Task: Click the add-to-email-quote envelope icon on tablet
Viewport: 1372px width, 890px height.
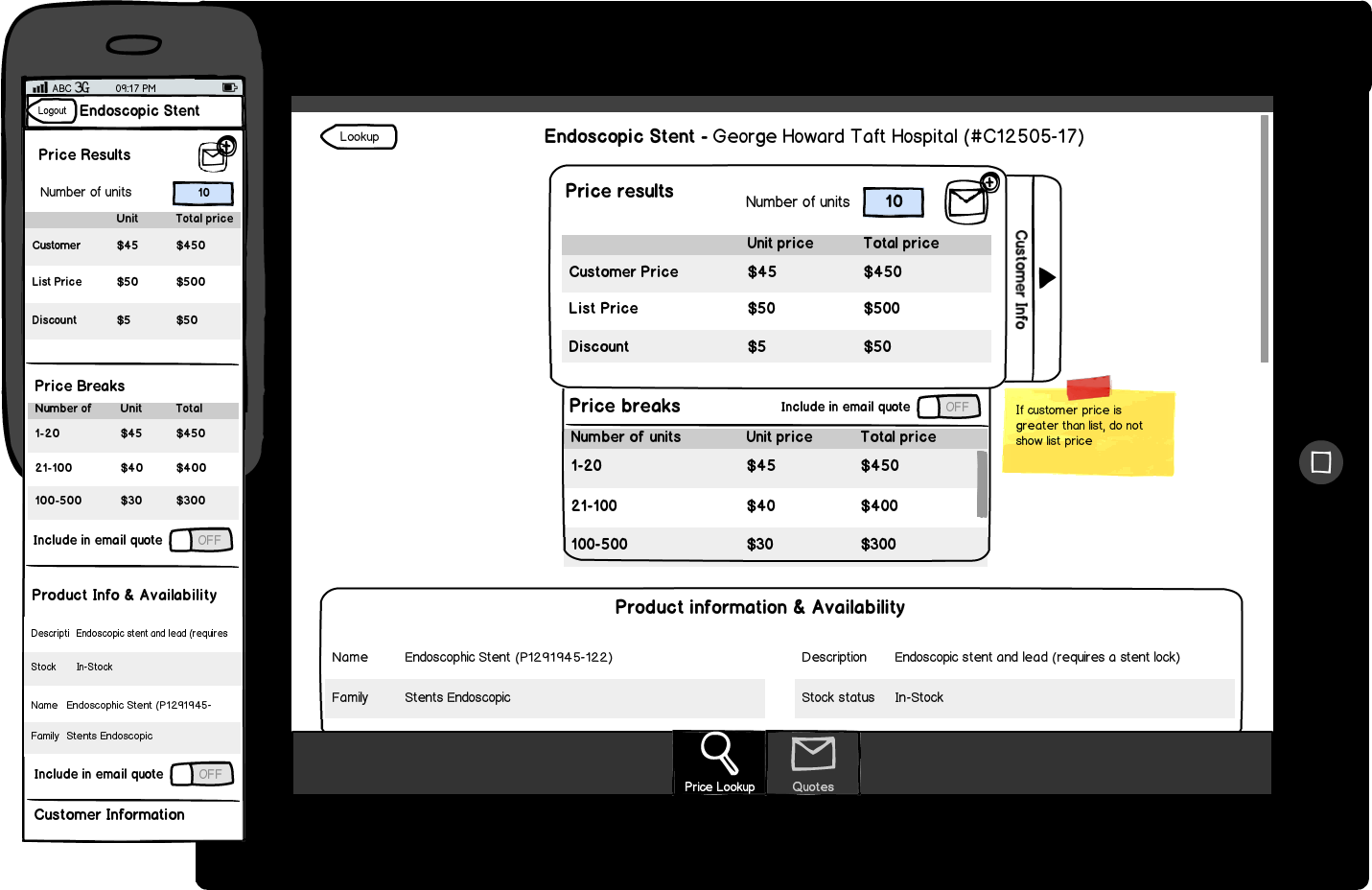Action: pyautogui.click(x=971, y=199)
